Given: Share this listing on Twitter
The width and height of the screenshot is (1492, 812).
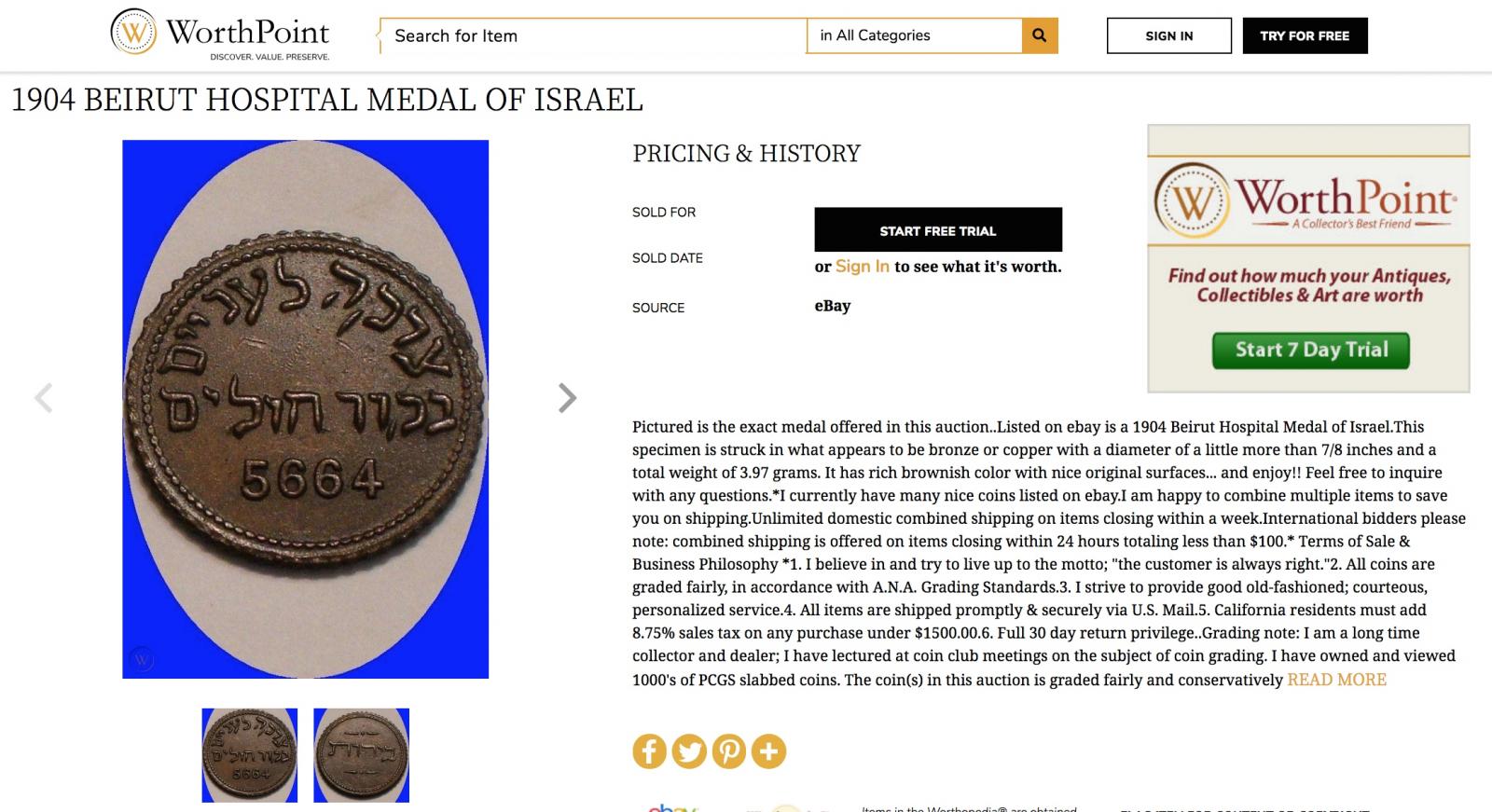Looking at the screenshot, I should (689, 751).
